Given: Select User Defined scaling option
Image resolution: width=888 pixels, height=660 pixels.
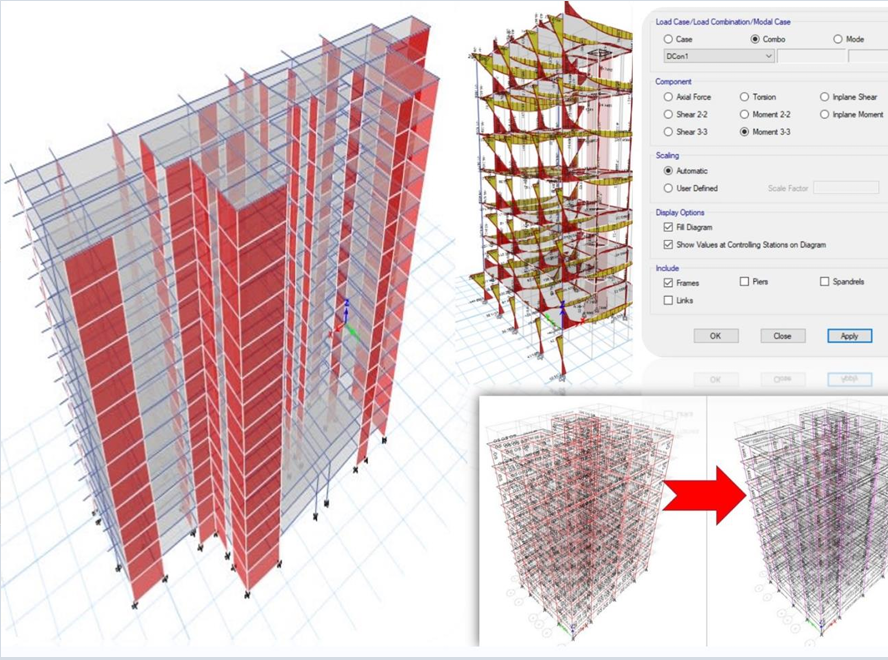Looking at the screenshot, I should 668,188.
